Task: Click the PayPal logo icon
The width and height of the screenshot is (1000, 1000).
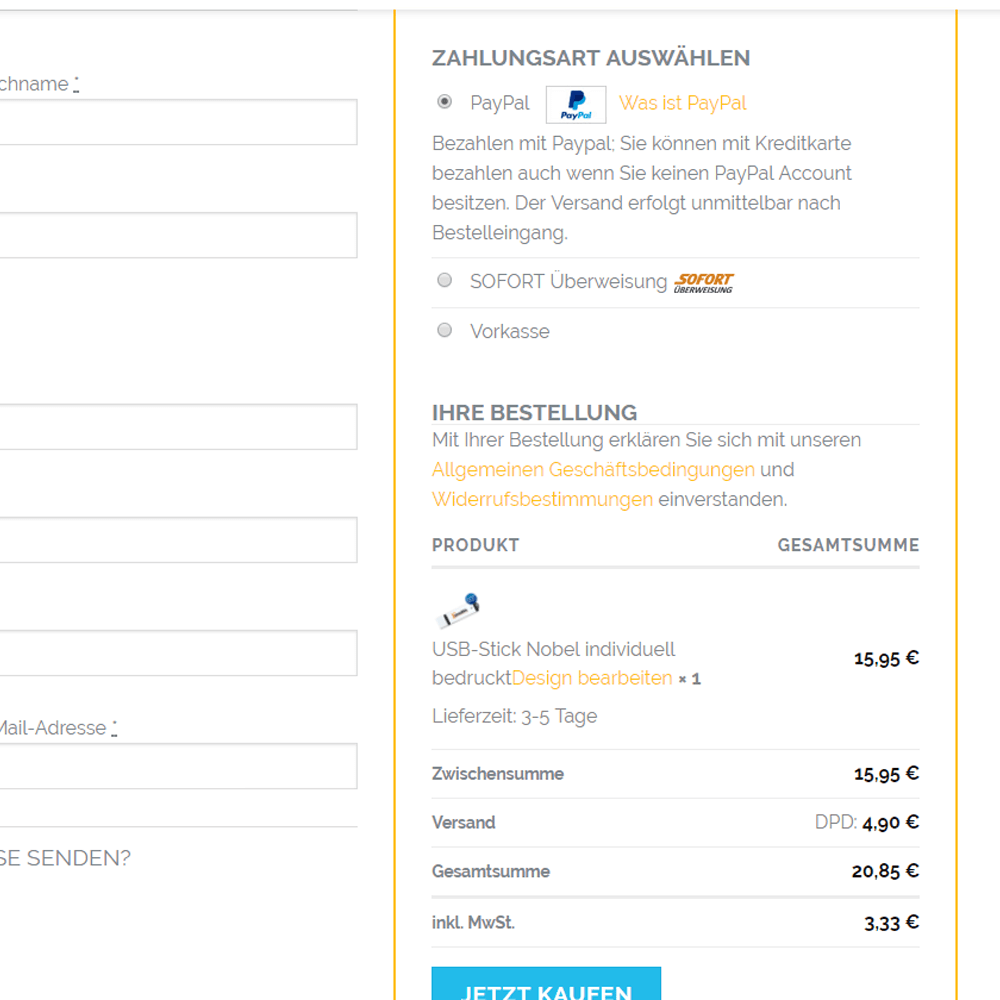Action: (x=576, y=104)
